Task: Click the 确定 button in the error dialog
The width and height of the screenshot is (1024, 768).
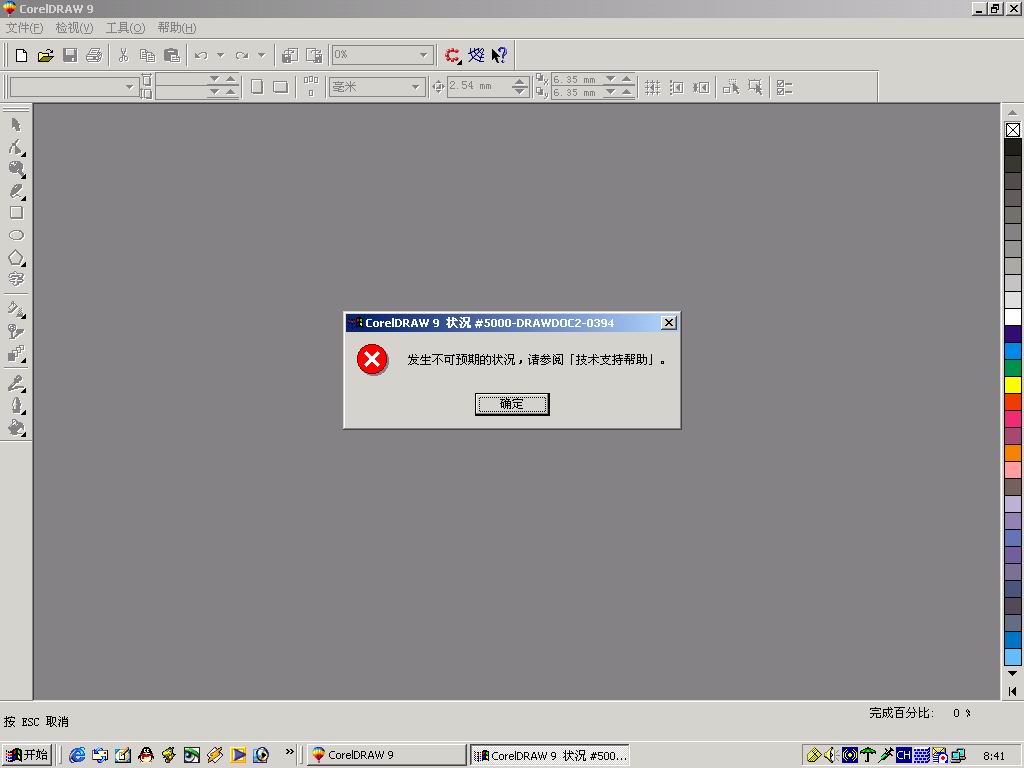Action: tap(512, 404)
